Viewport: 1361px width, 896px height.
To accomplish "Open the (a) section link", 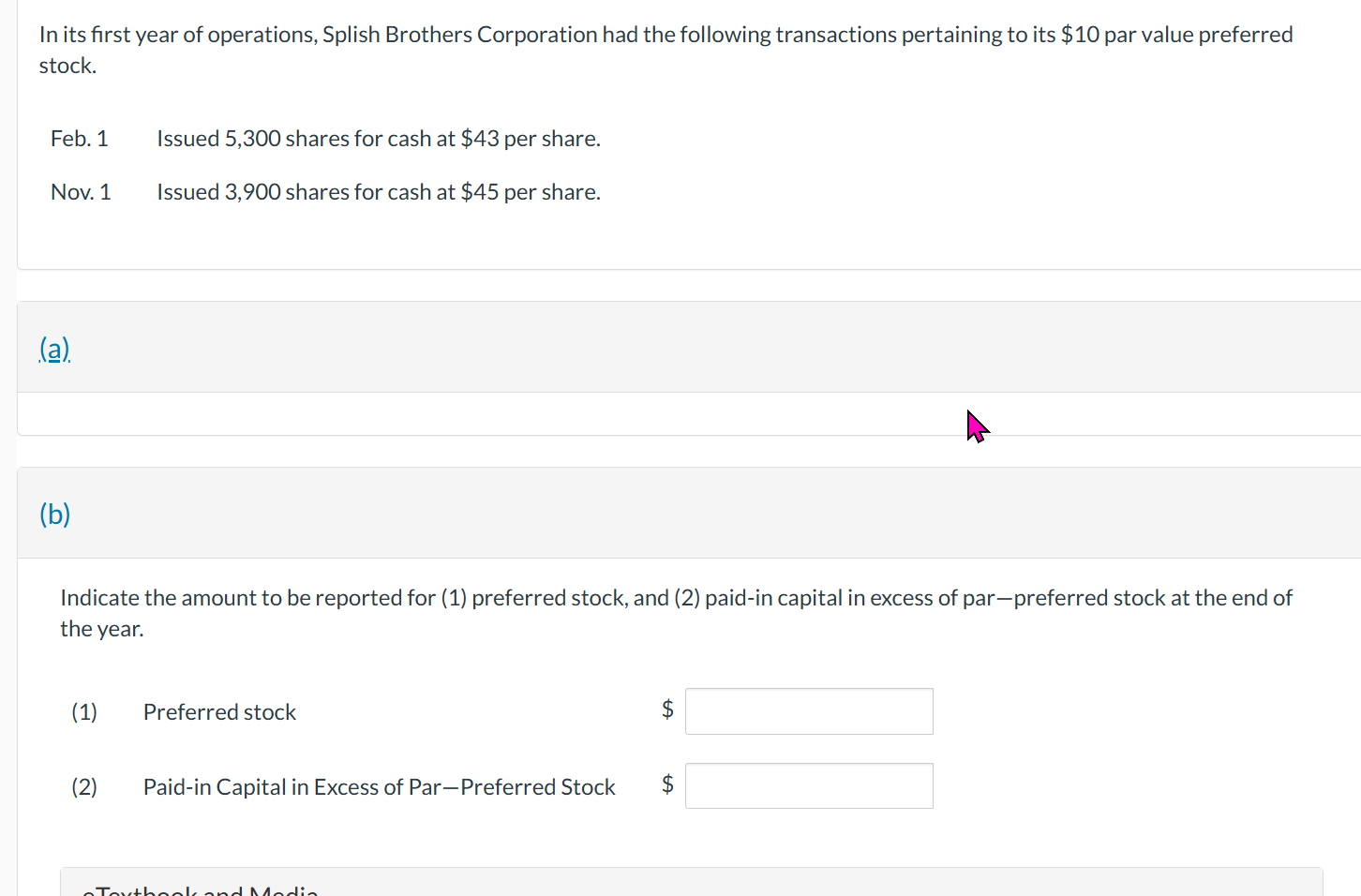I will [54, 349].
